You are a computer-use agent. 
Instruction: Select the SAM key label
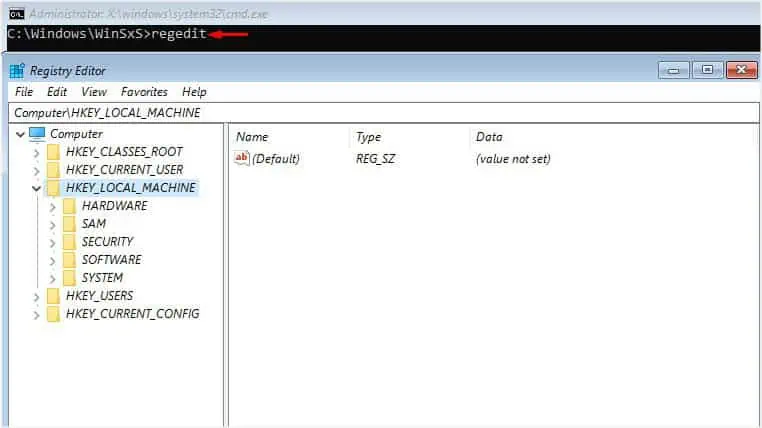(x=94, y=224)
